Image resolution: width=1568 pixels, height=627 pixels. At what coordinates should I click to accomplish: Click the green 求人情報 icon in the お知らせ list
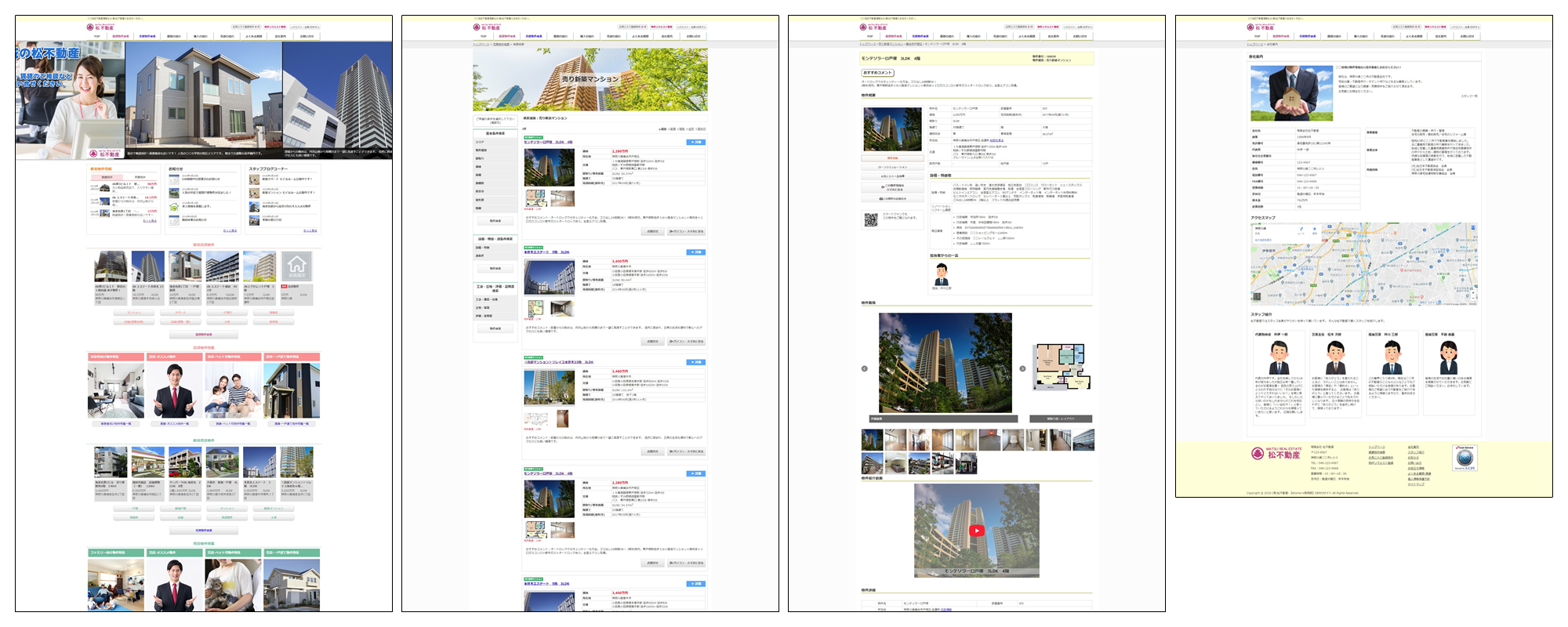[174, 207]
